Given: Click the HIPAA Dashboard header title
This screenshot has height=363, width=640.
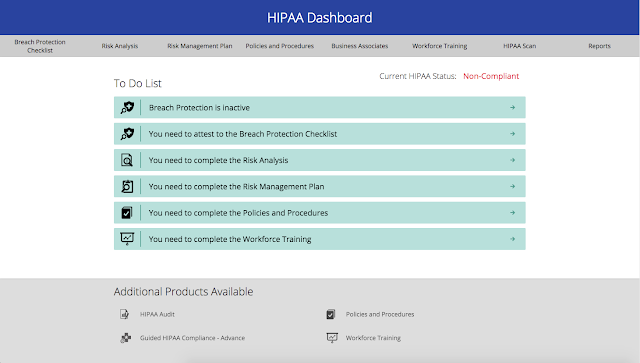Looking at the screenshot, I should [320, 18].
